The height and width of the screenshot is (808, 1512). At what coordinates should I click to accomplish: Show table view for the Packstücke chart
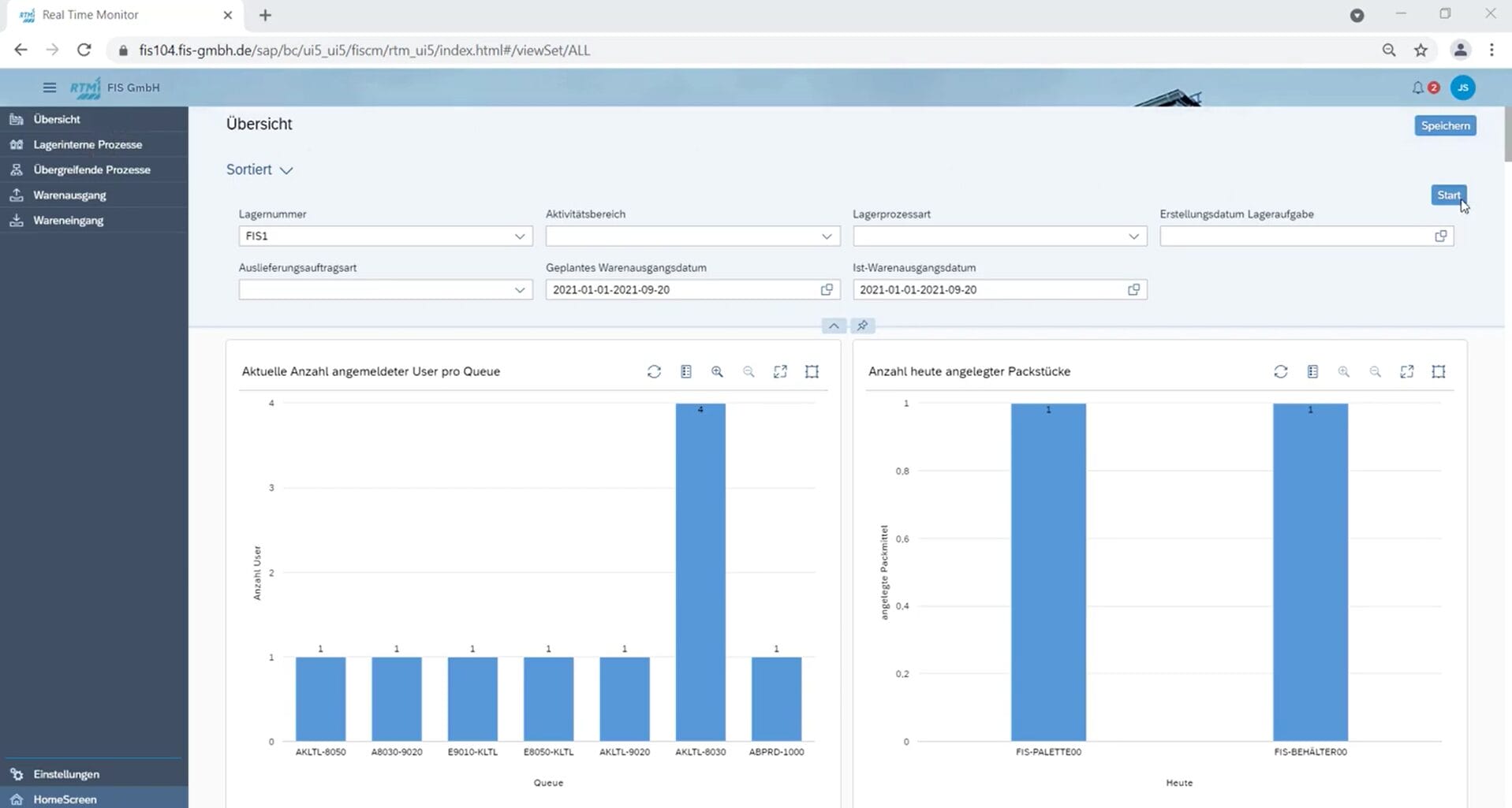tap(1312, 371)
